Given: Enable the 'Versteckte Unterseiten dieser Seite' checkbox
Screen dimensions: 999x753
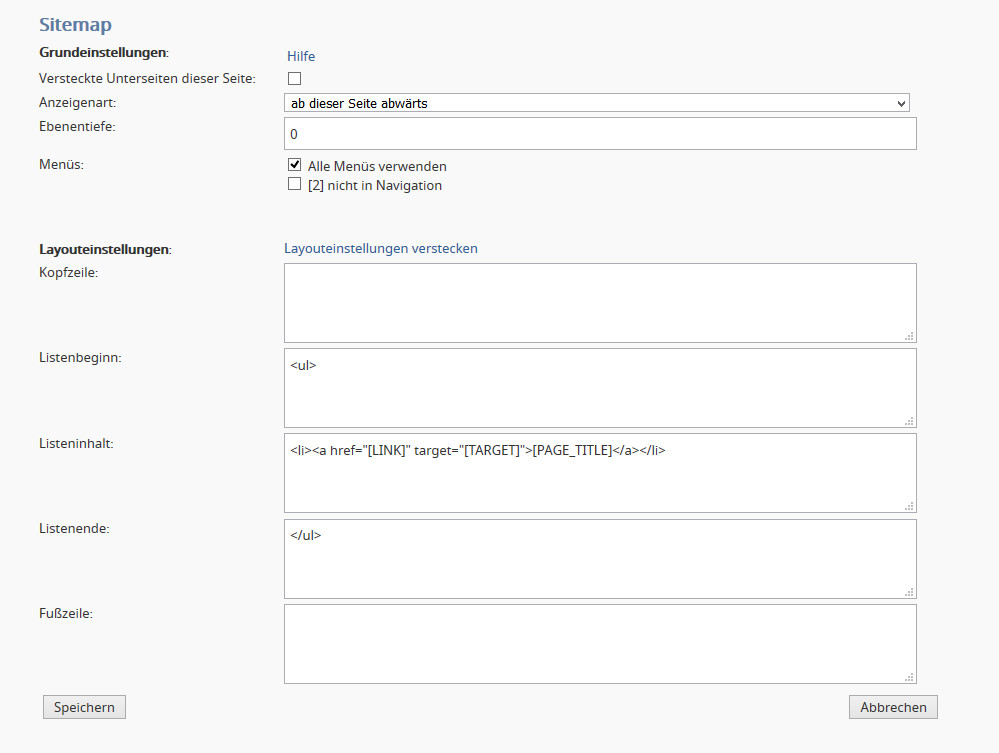Looking at the screenshot, I should 294,78.
